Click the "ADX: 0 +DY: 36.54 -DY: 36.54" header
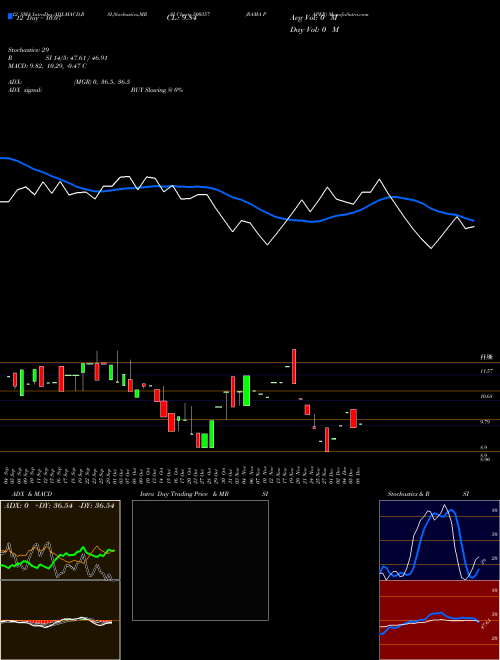The width and height of the screenshot is (500, 660). (x=59, y=506)
